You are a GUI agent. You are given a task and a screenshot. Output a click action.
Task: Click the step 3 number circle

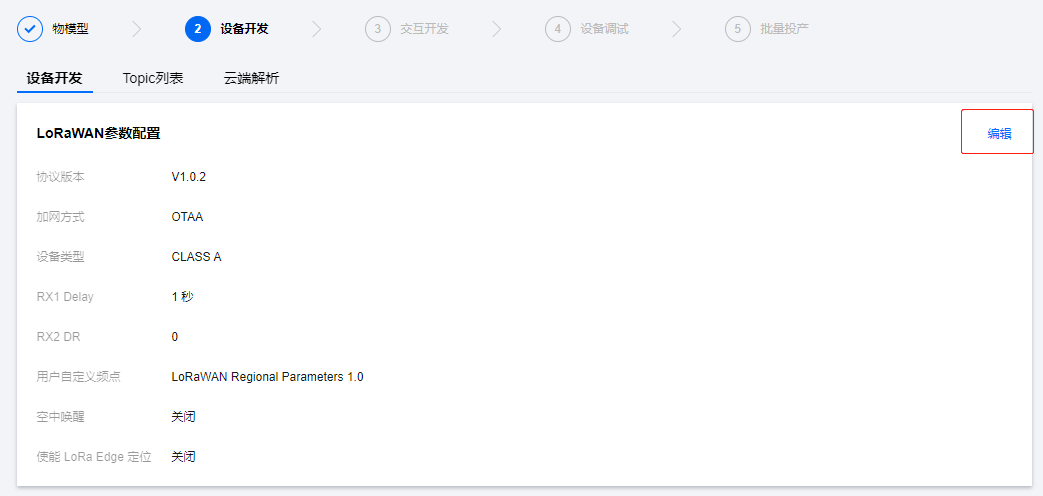coord(377,29)
